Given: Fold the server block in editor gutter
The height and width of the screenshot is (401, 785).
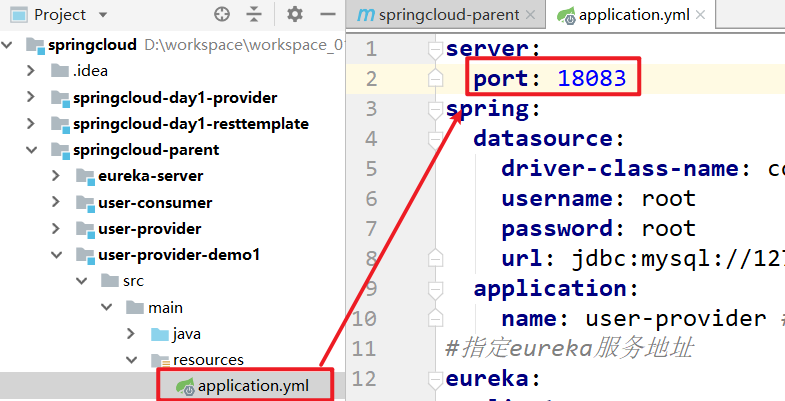Looking at the screenshot, I should pyautogui.click(x=434, y=50).
